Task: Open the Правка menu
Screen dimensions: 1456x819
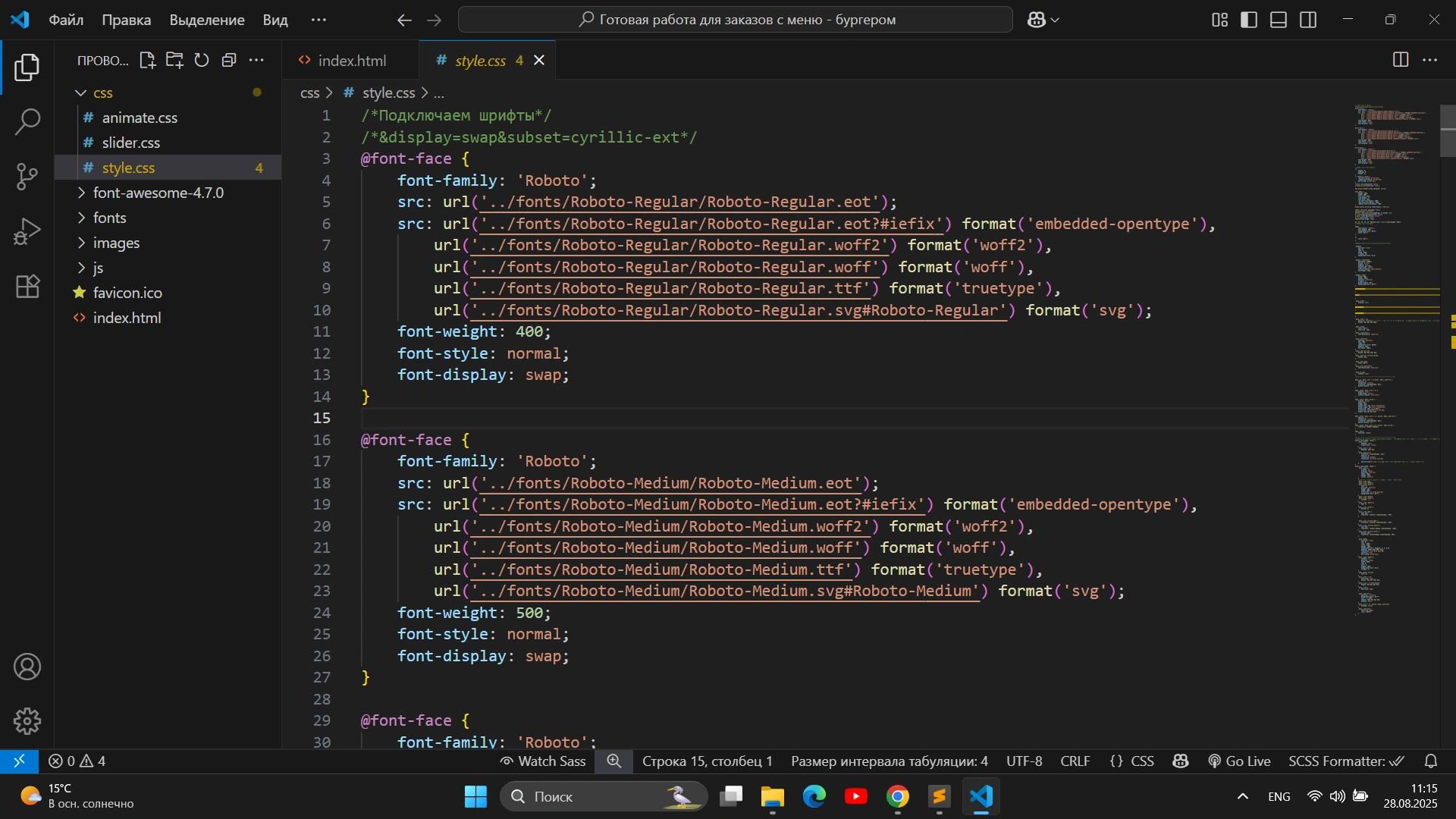Action: coord(126,20)
